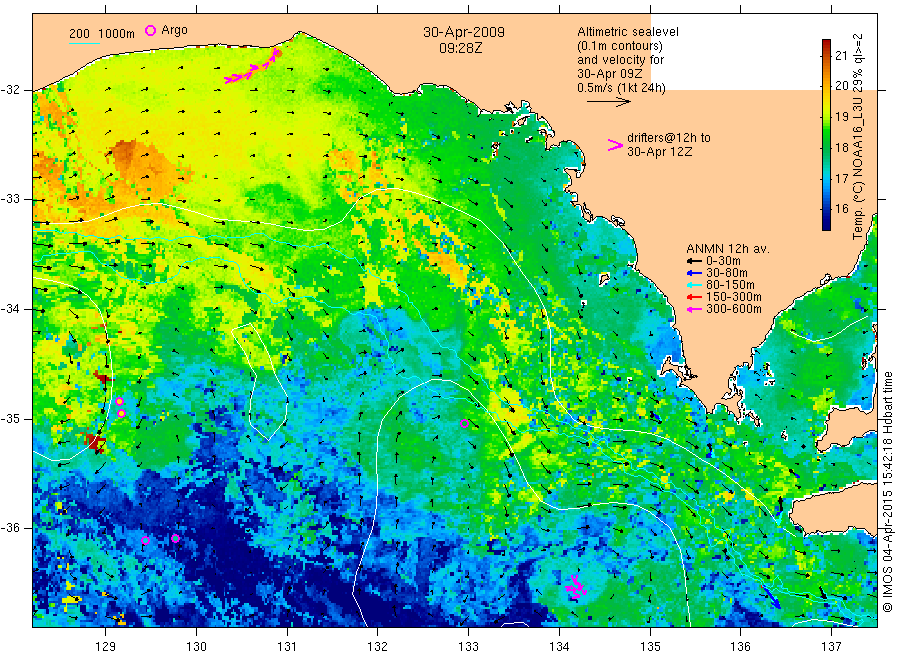Click the Argo float circle near 133°E
900x660 pixels.
click(464, 424)
